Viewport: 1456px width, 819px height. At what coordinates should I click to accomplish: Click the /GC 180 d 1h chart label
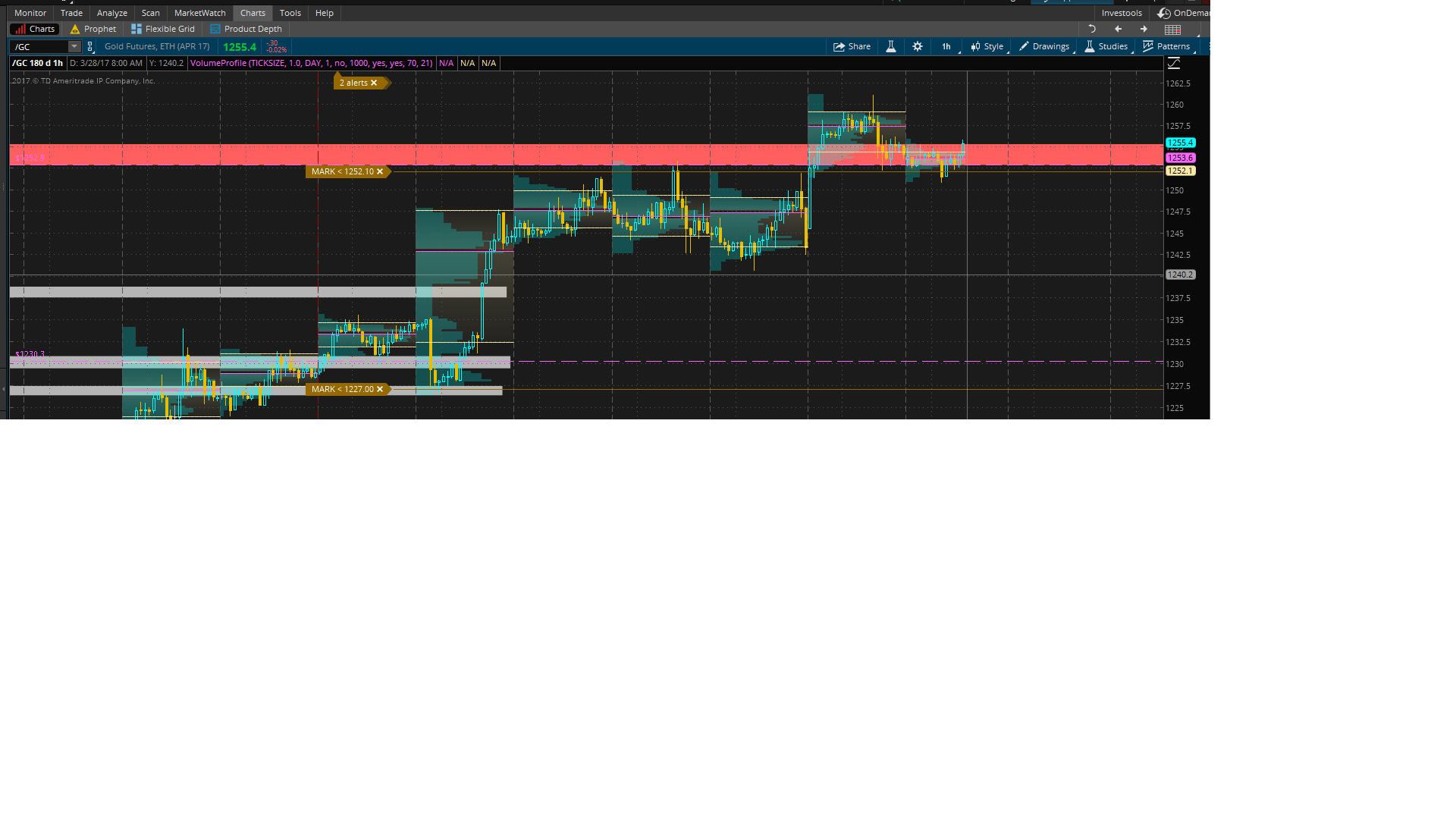tap(38, 63)
